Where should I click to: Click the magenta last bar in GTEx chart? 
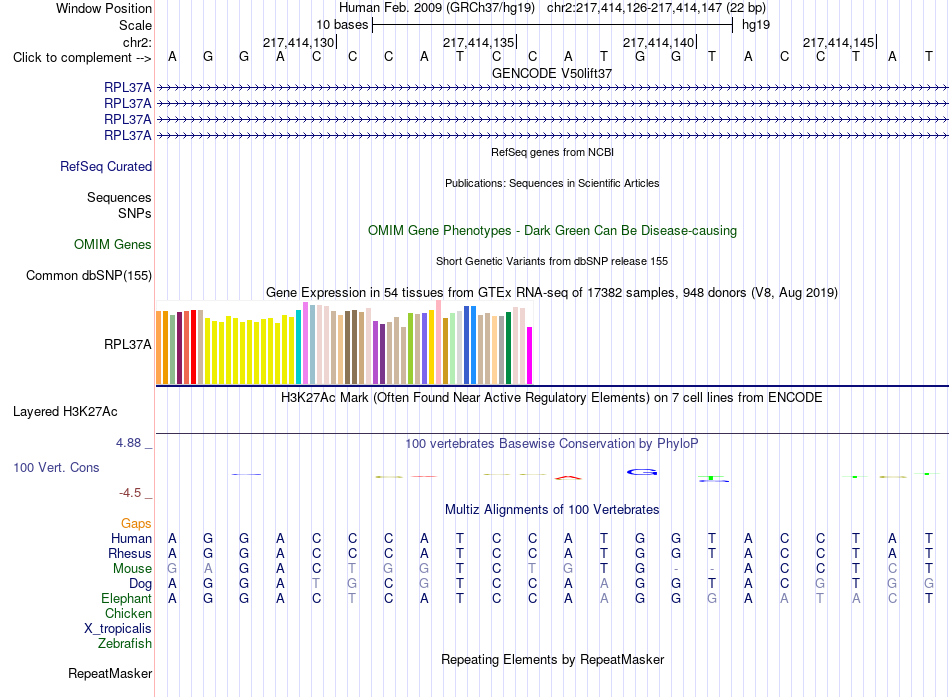coord(530,356)
